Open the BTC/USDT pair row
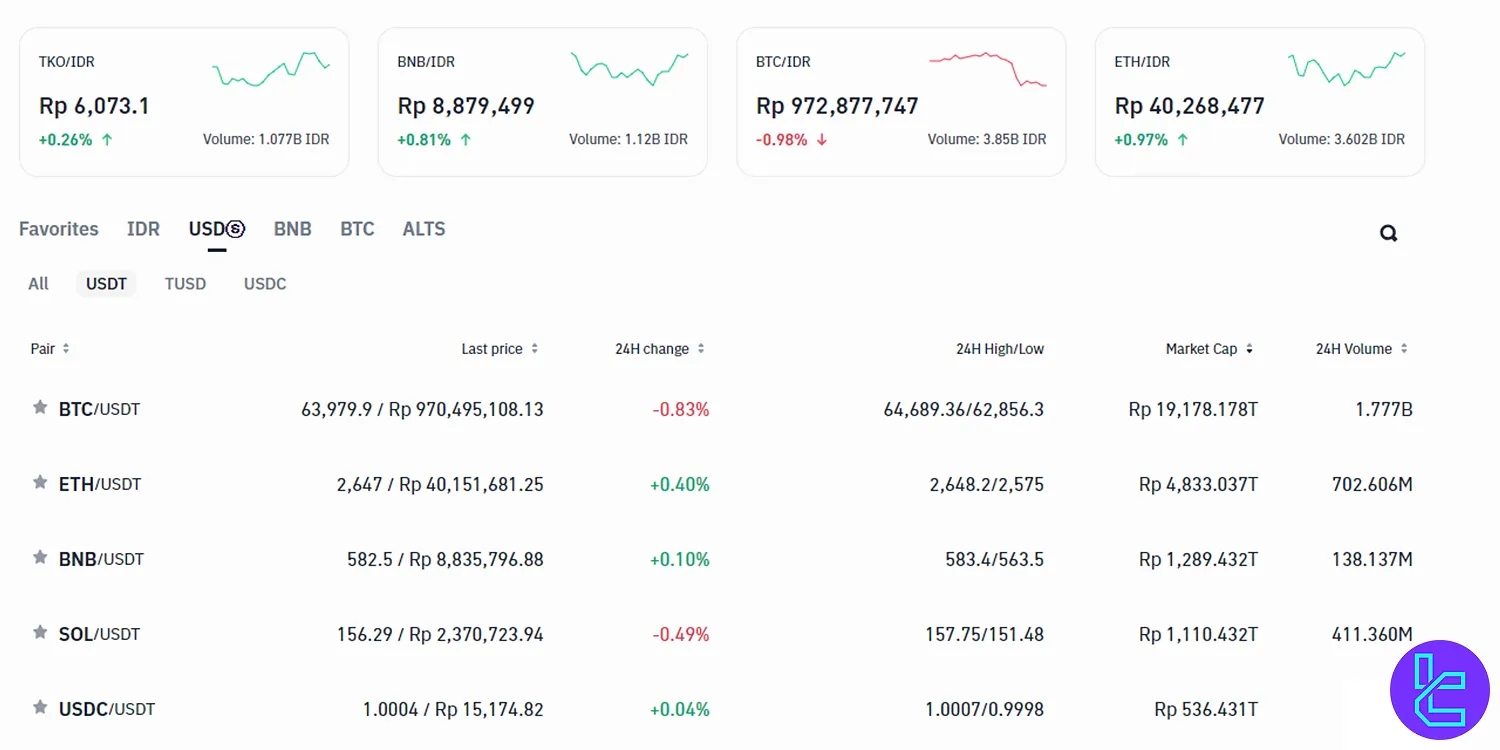The width and height of the screenshot is (1500, 750). 722,409
